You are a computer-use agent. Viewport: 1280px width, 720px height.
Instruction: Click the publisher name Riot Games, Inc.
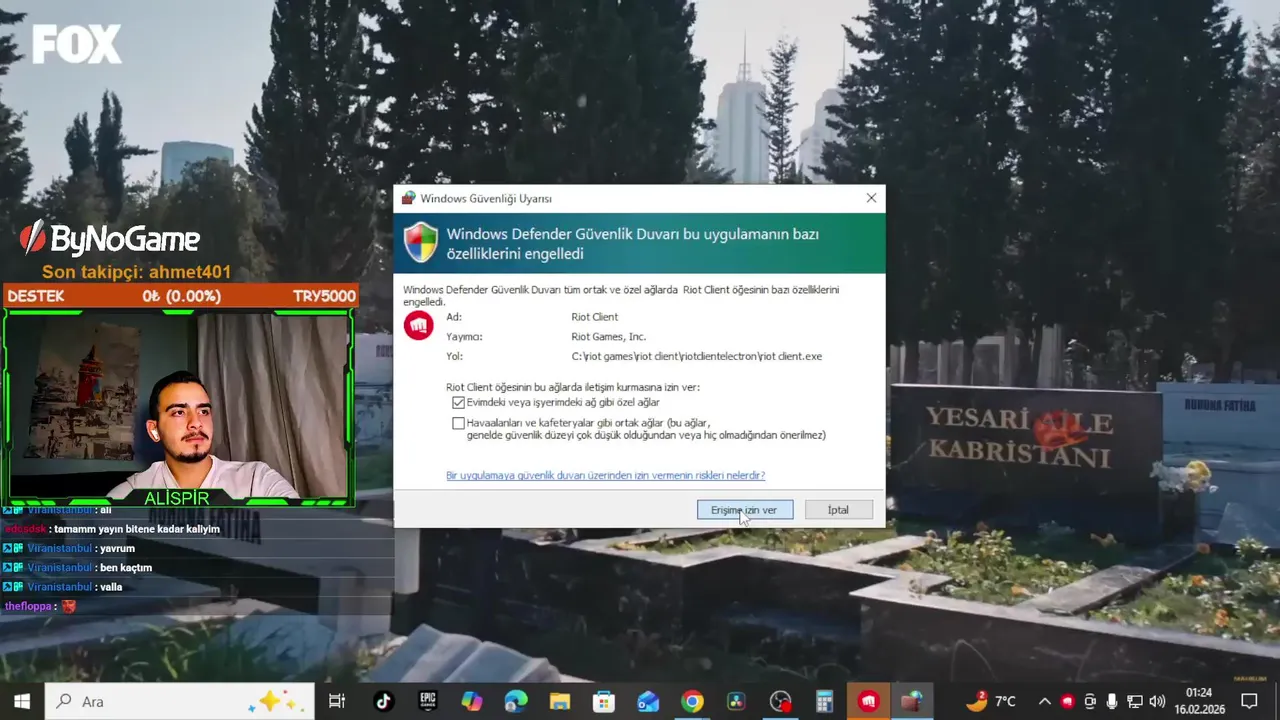coord(608,337)
